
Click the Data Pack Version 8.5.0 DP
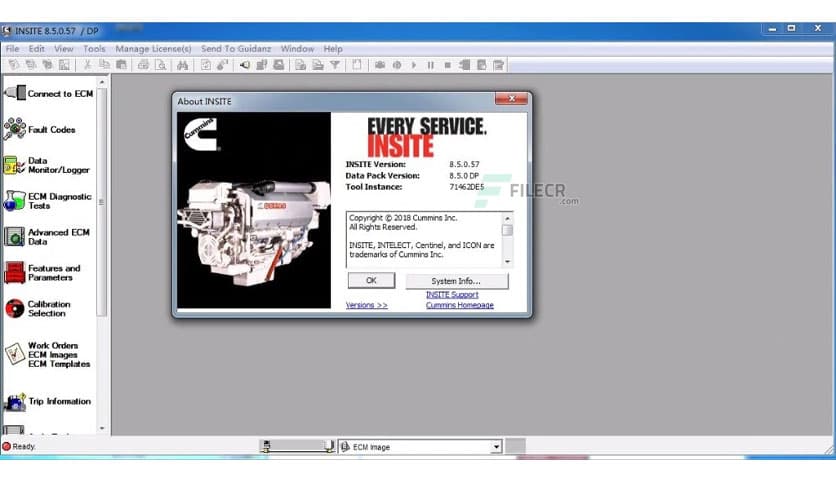[464, 175]
